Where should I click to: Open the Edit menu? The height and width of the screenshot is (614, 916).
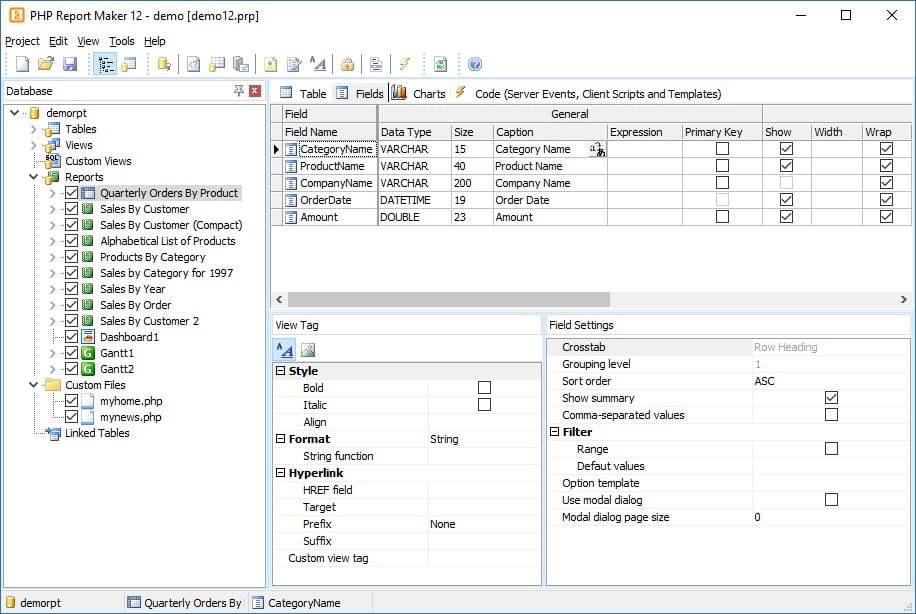[58, 41]
